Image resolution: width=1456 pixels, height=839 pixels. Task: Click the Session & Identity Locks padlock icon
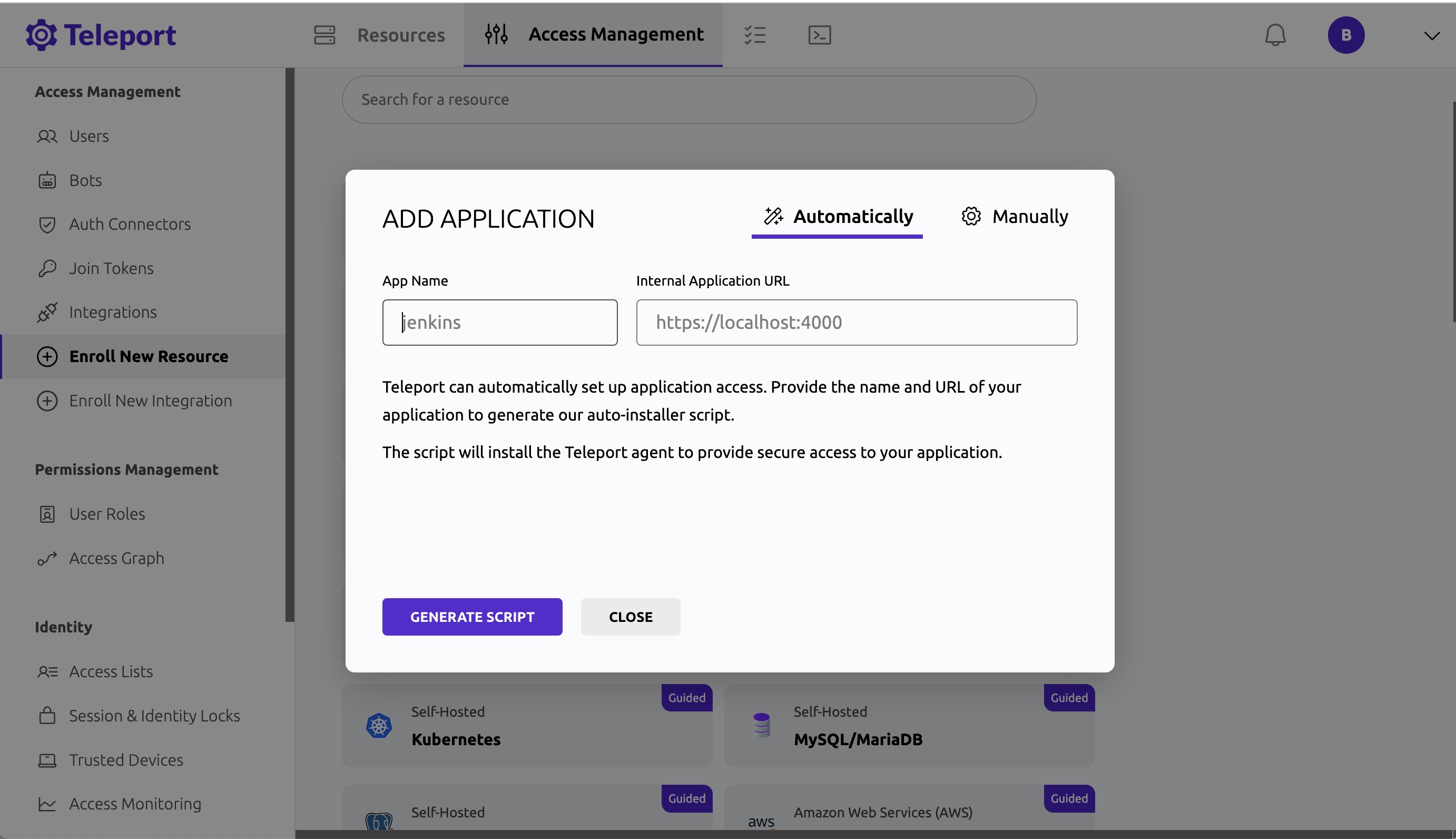(47, 716)
